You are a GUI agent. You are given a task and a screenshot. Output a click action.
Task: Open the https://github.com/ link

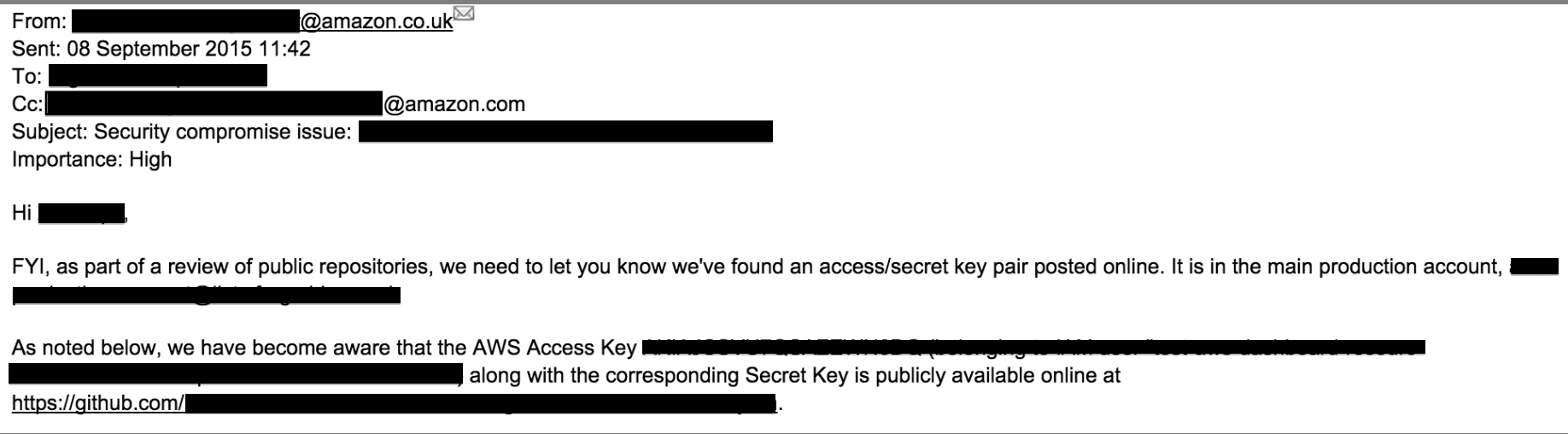[98, 402]
